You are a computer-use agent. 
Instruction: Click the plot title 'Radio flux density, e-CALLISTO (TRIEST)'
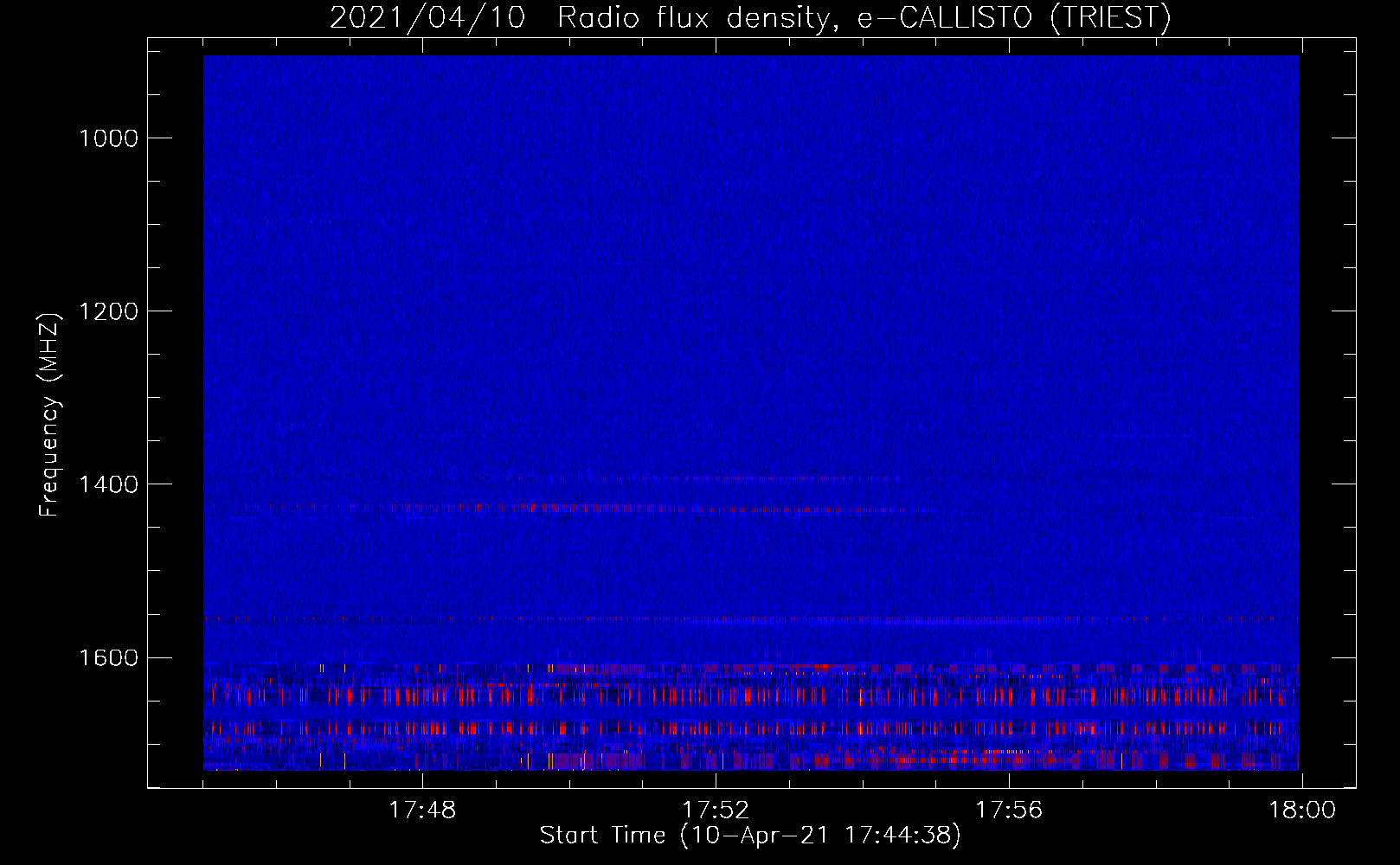(864, 18)
